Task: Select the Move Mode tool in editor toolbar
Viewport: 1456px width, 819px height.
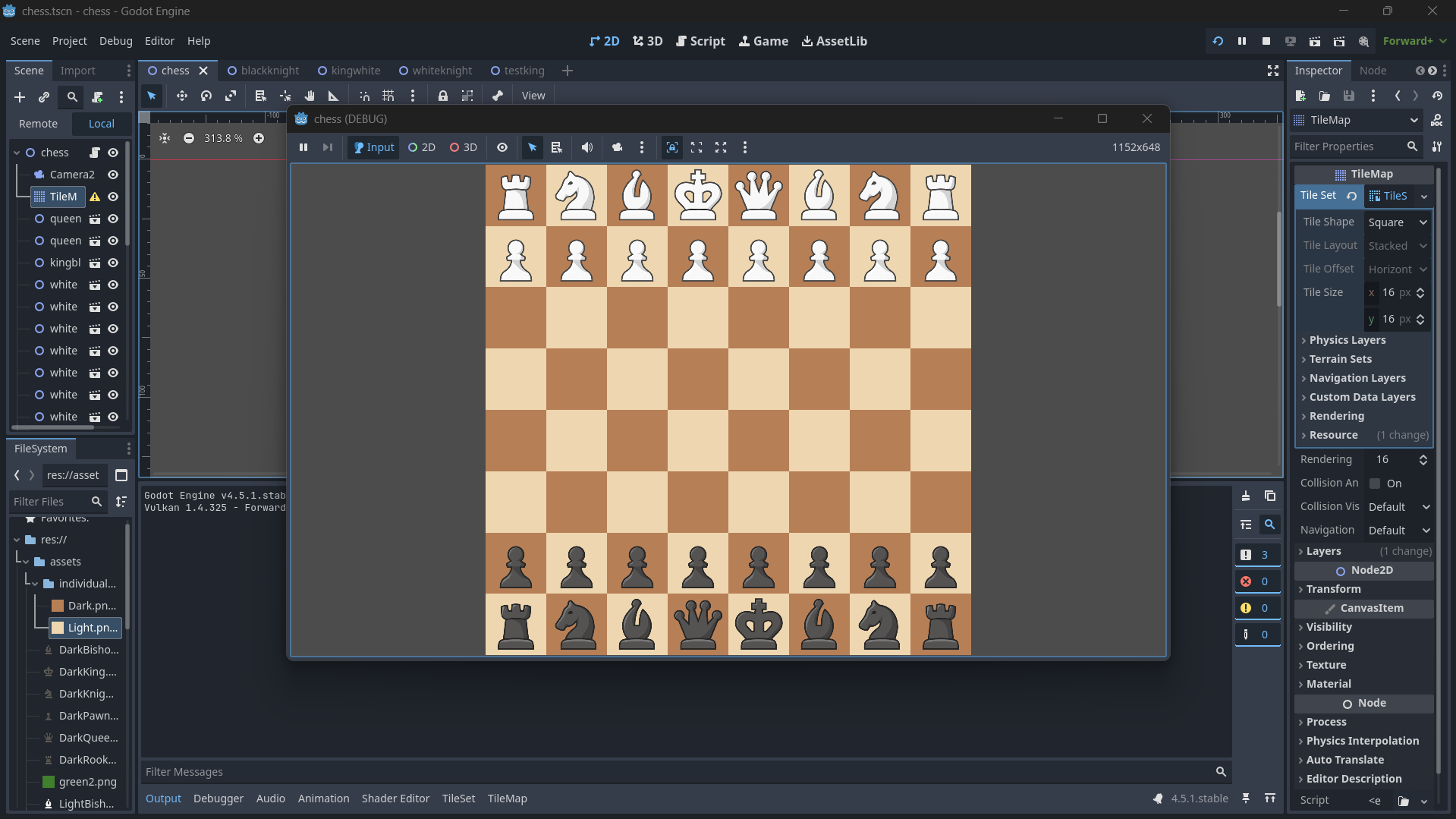Action: pyautogui.click(x=182, y=96)
